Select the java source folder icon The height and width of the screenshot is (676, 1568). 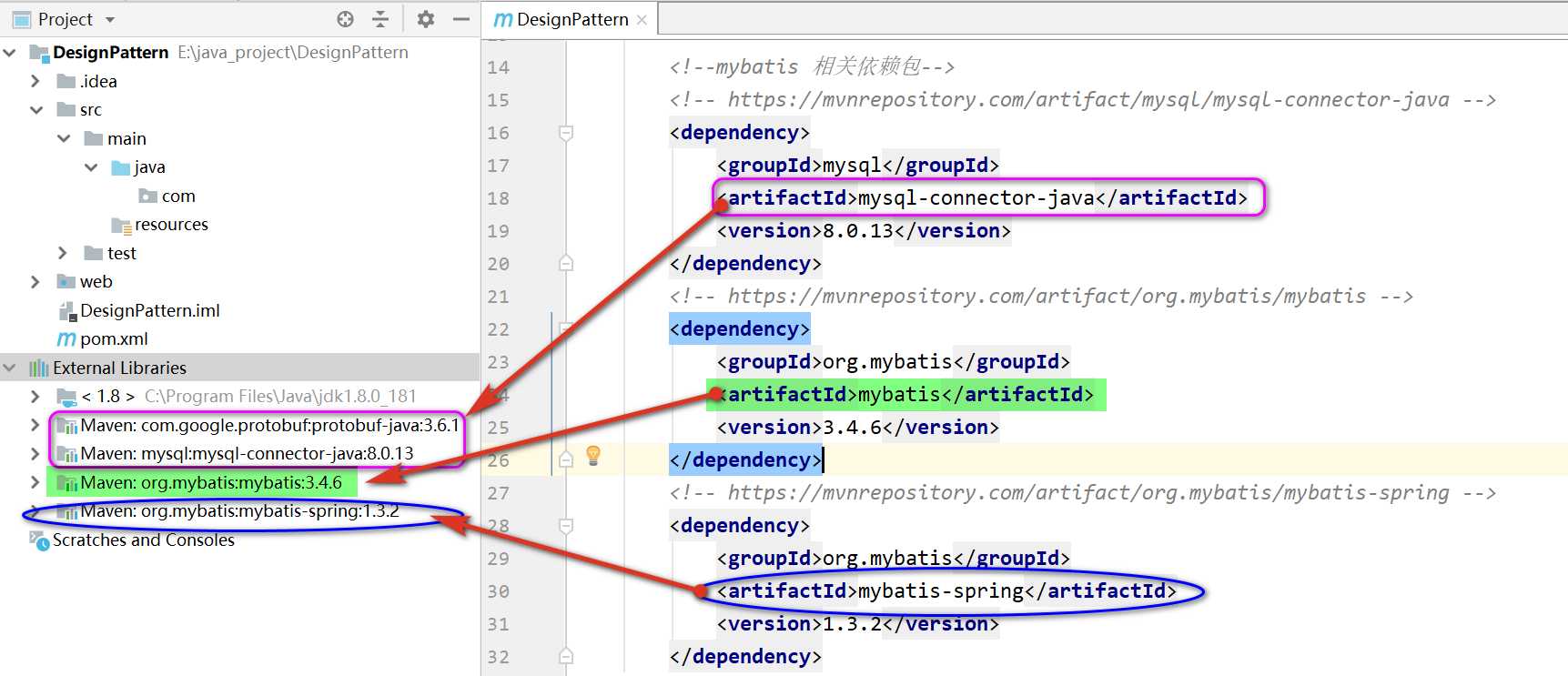120,167
